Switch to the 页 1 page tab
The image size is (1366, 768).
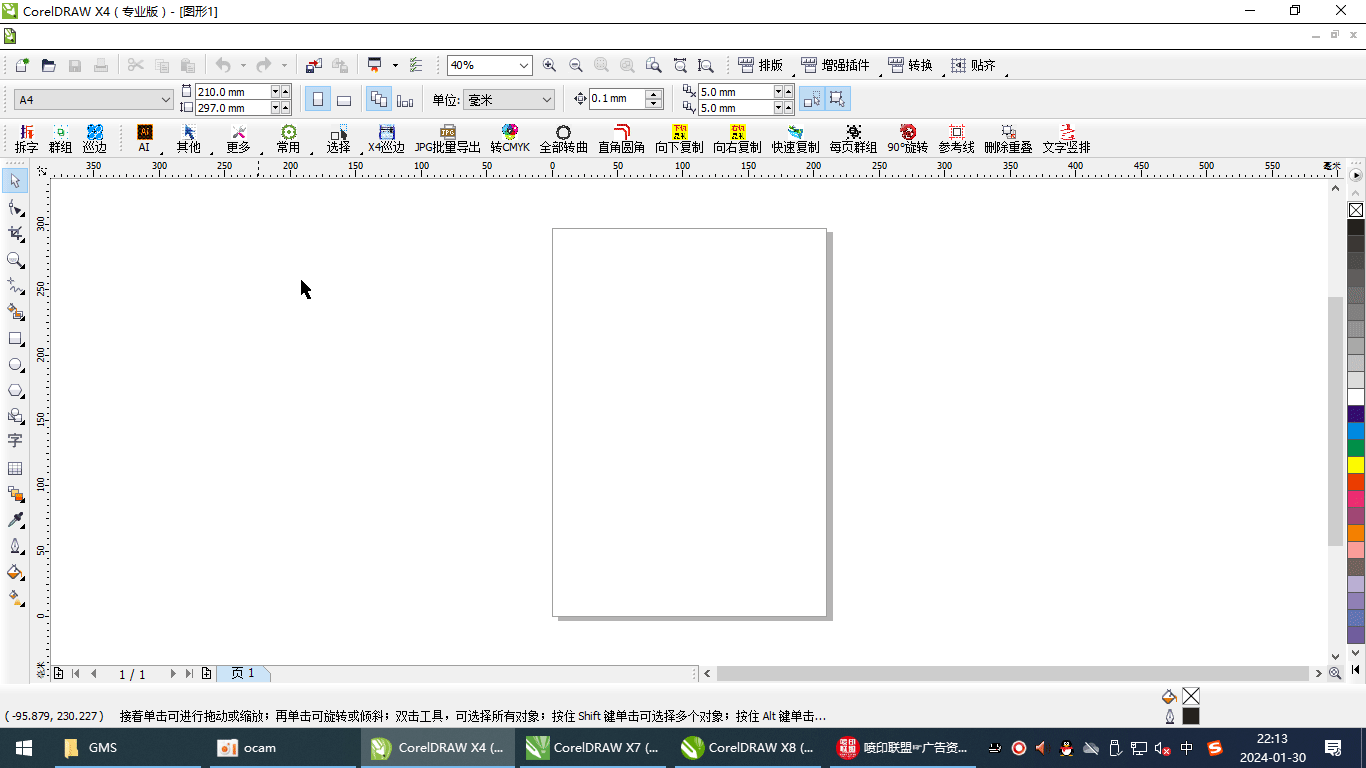(243, 674)
